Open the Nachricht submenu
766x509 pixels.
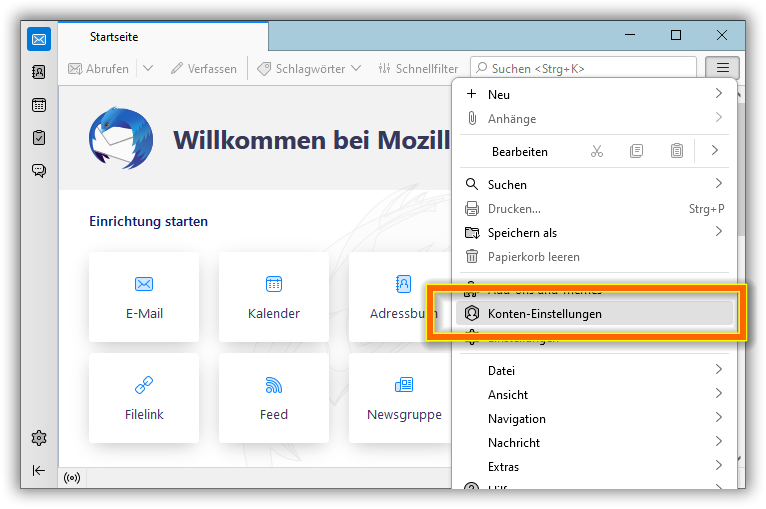point(594,443)
